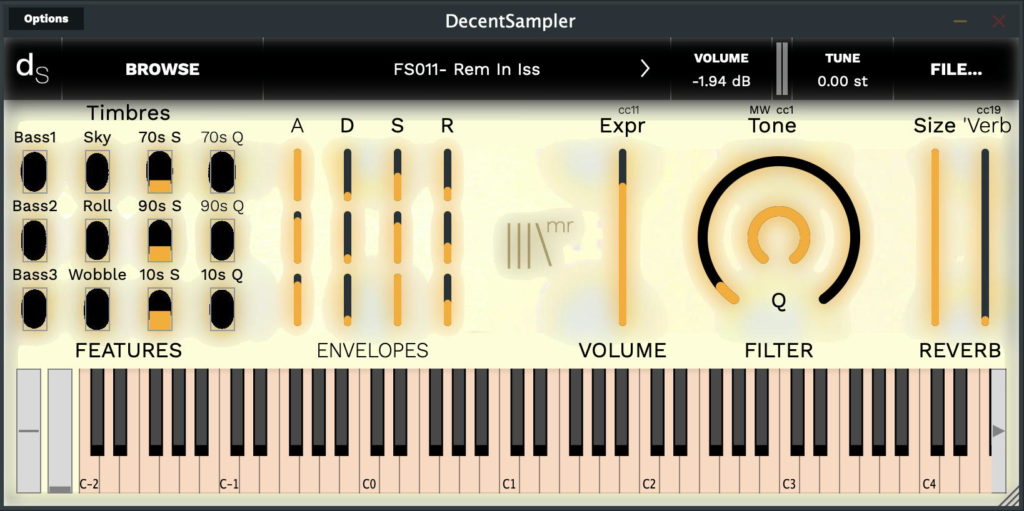Viewport: 1024px width, 511px height.
Task: Play the C3 key on the keyboard
Action: click(790, 476)
